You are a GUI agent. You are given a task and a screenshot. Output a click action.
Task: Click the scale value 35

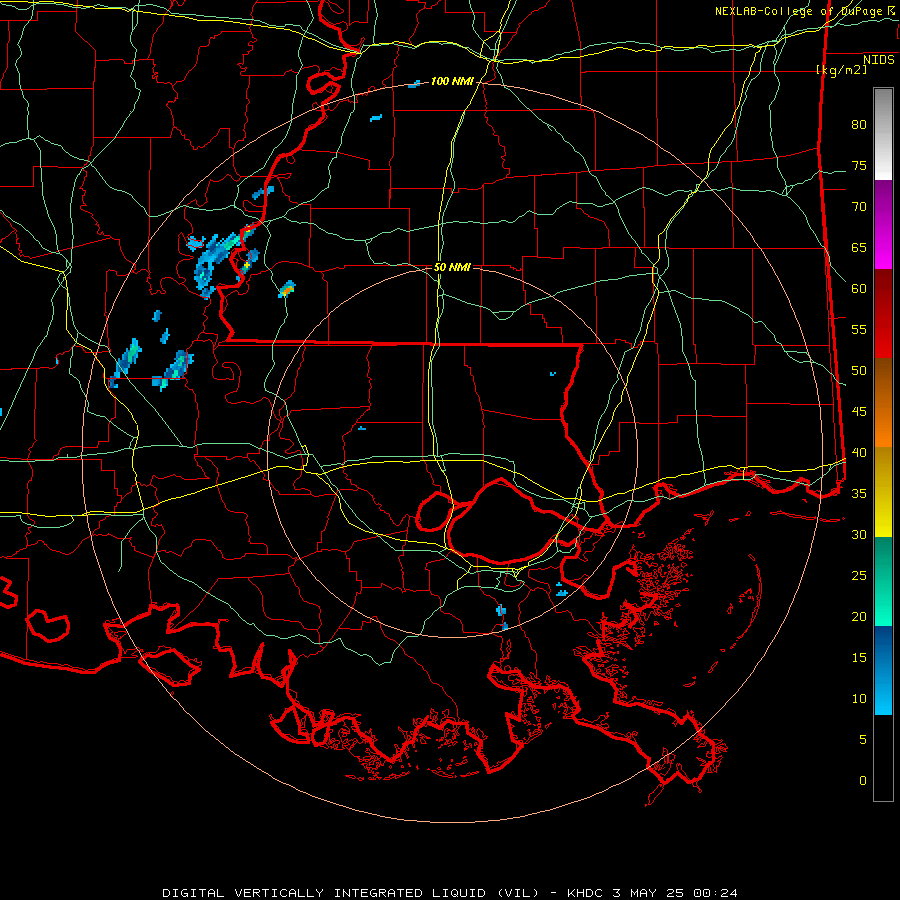(859, 494)
